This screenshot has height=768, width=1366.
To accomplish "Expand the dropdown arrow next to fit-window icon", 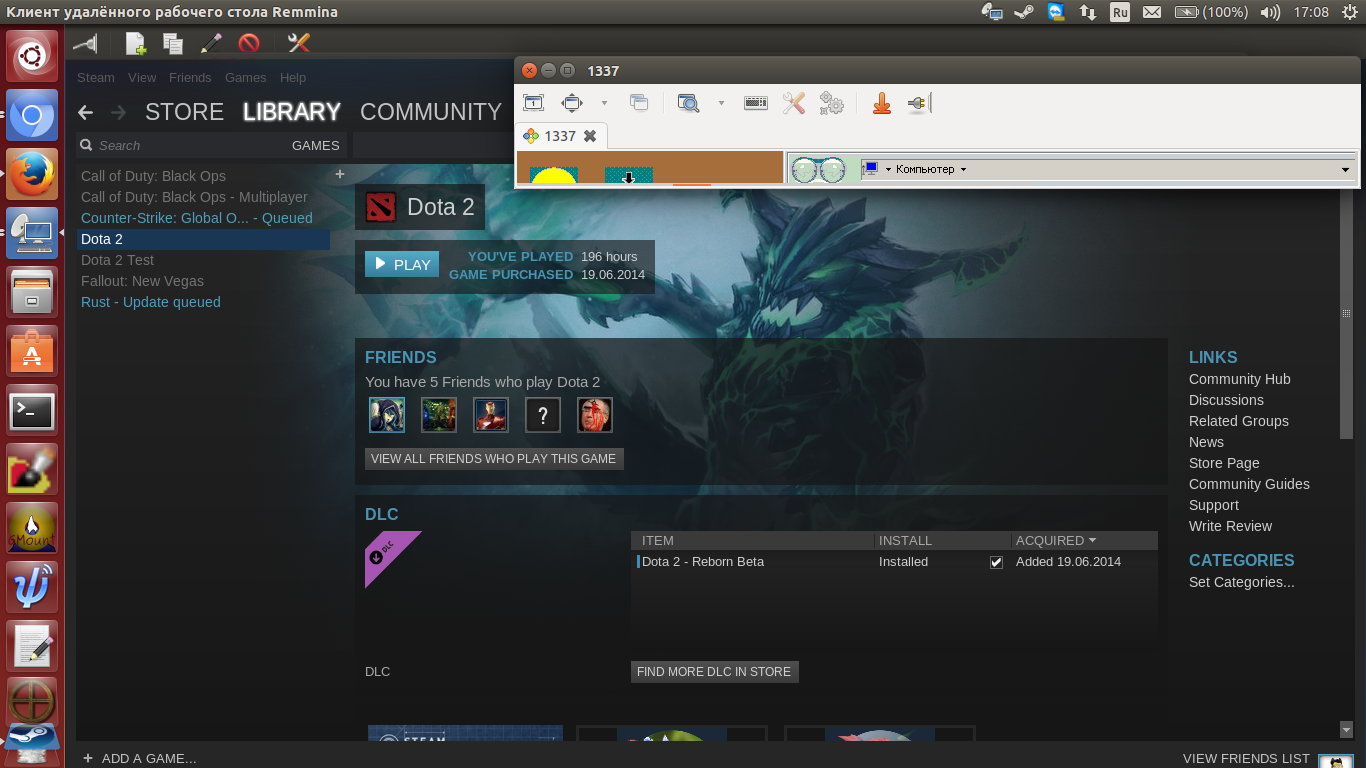I will [x=604, y=103].
